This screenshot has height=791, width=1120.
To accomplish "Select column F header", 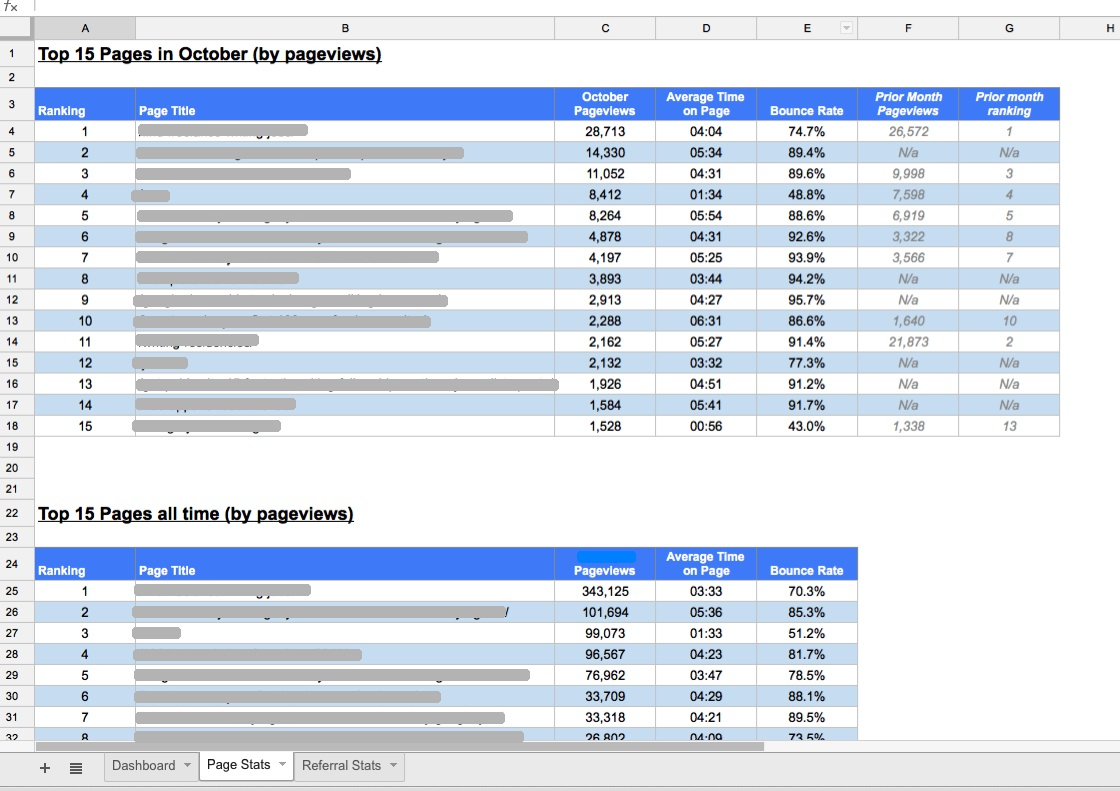I will point(907,29).
